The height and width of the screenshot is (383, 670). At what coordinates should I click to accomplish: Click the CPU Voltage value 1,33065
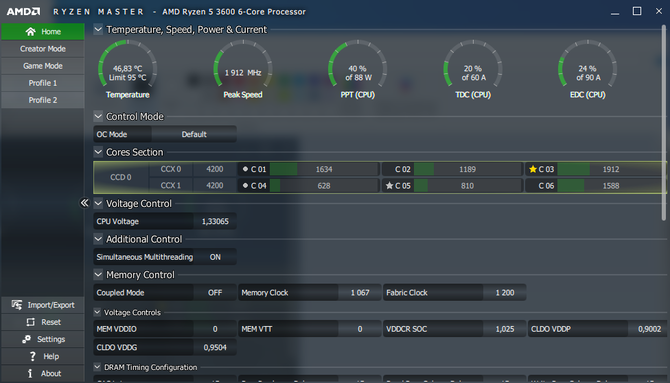point(215,221)
